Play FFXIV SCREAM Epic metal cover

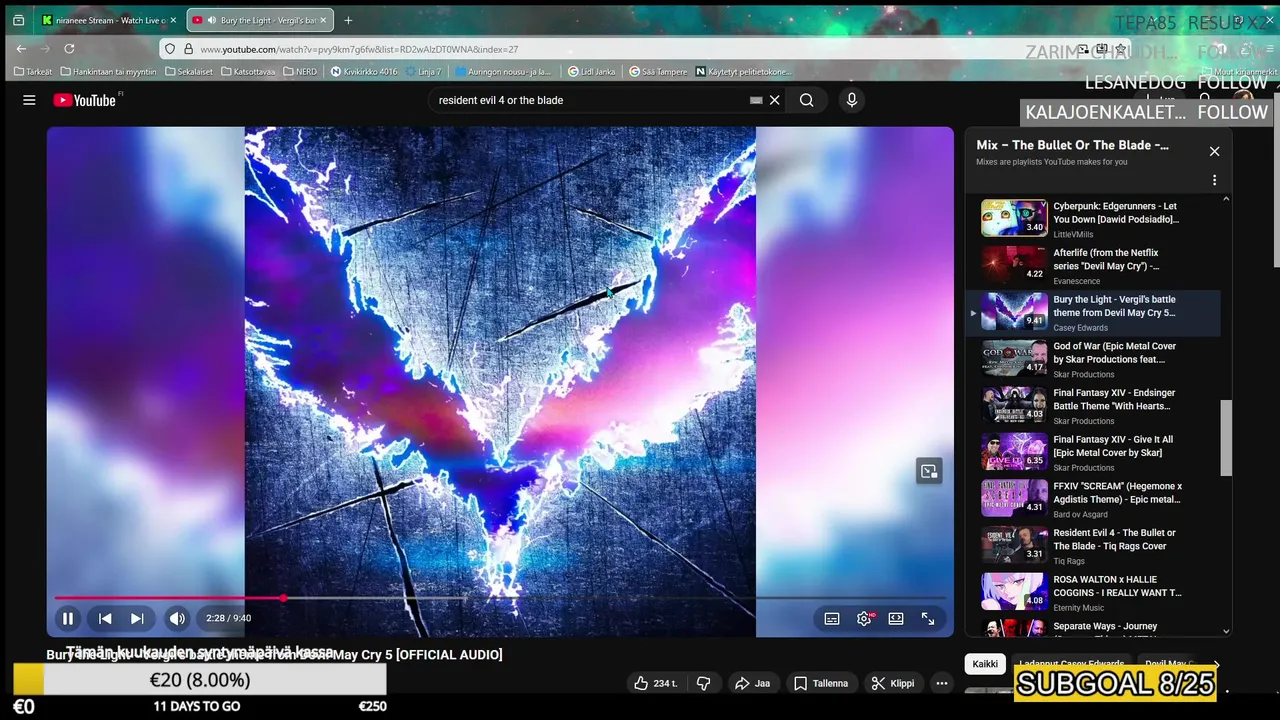tap(1094, 498)
